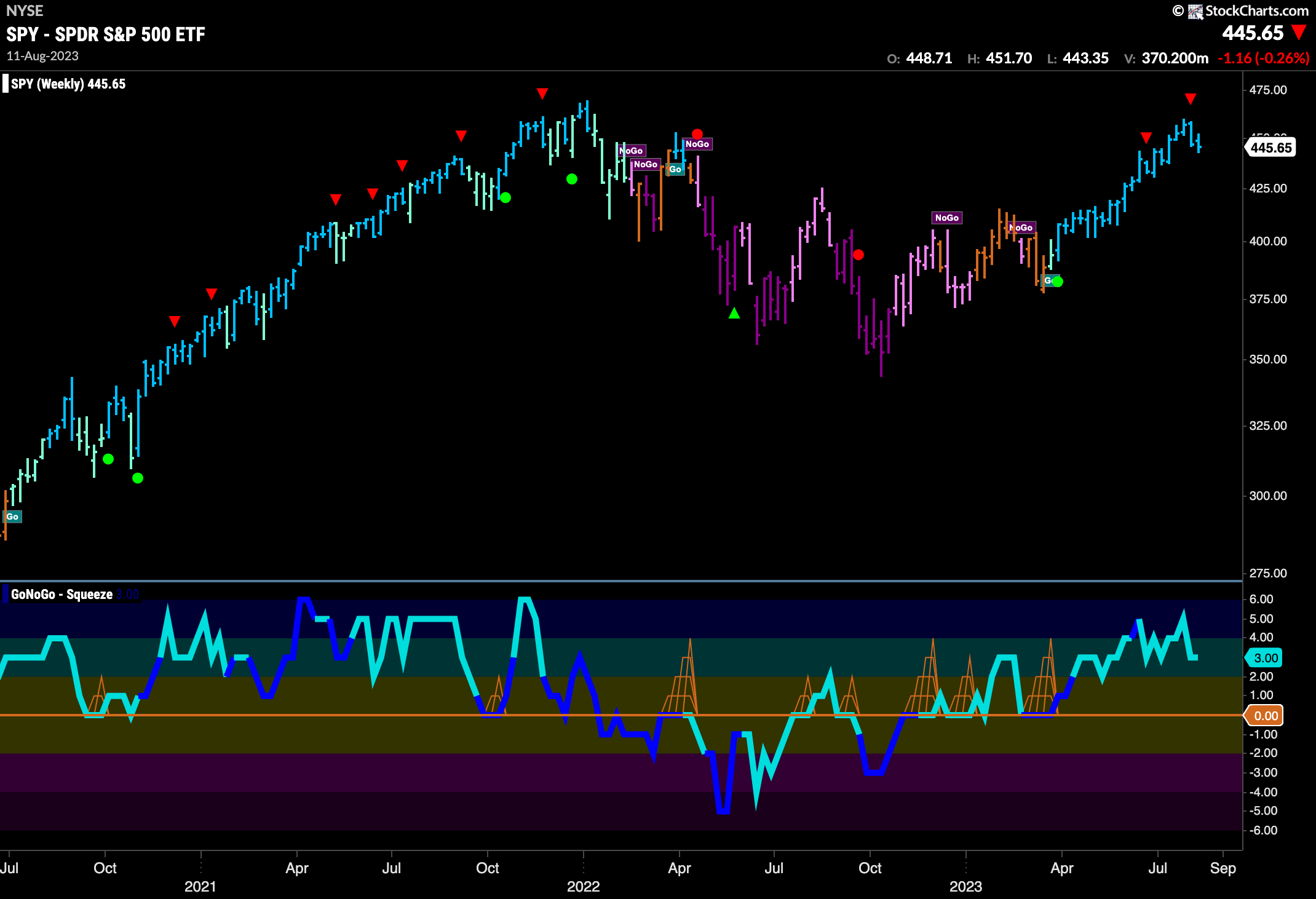Click the 11-Aug-2023 date text
This screenshot has height=899, width=1316.
click(42, 56)
